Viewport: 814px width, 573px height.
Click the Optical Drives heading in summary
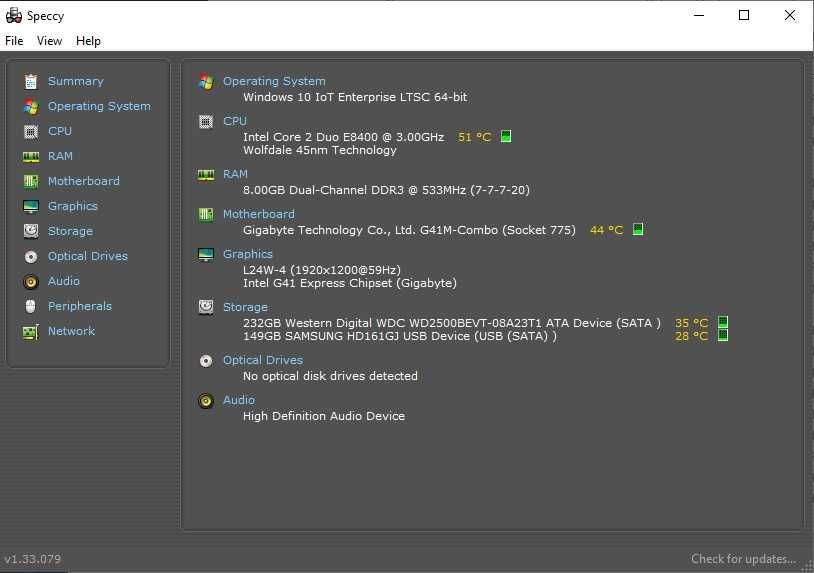coord(263,360)
